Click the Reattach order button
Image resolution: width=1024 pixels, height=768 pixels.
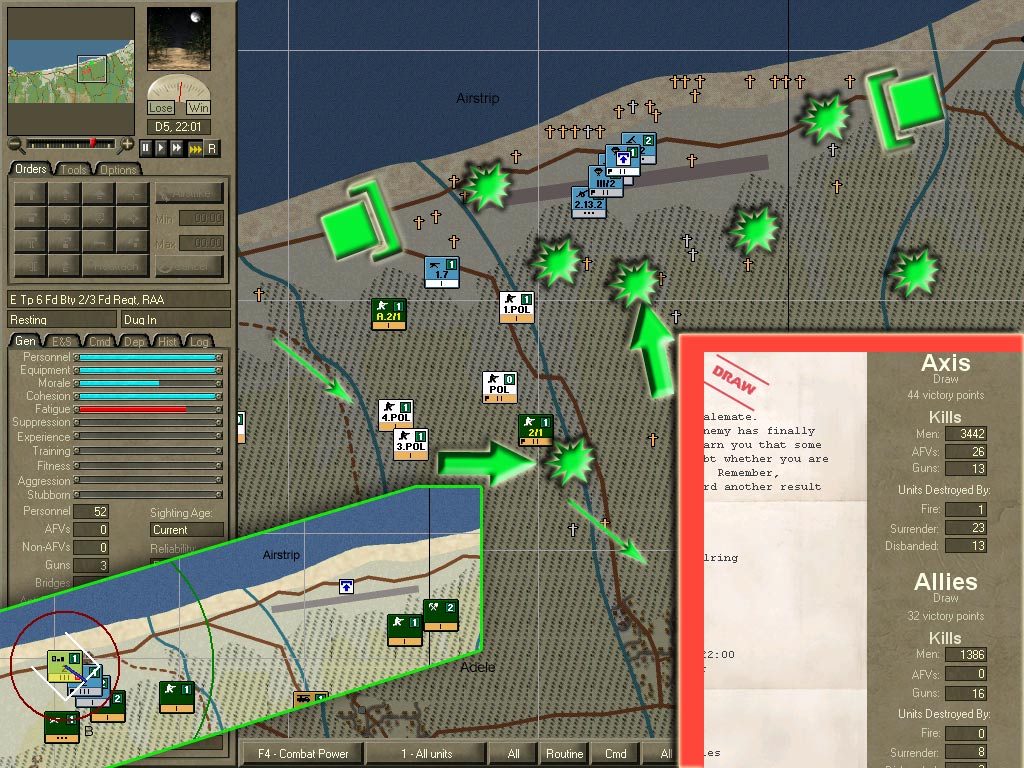116,266
